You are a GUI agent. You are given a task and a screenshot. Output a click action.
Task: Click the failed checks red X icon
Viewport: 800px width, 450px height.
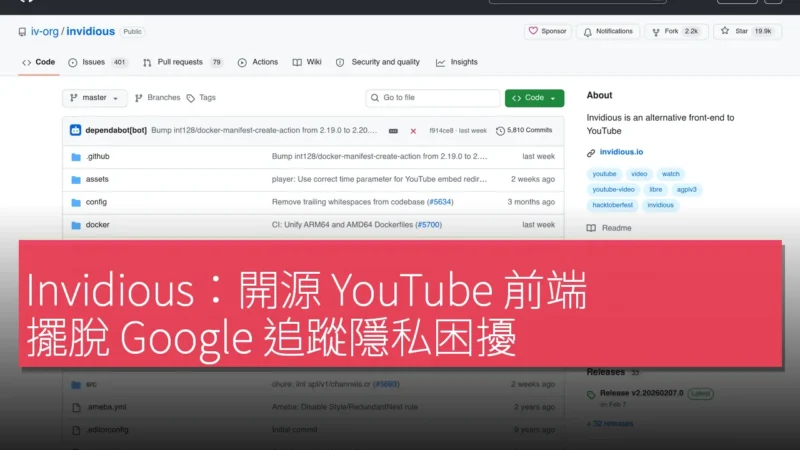tap(413, 131)
